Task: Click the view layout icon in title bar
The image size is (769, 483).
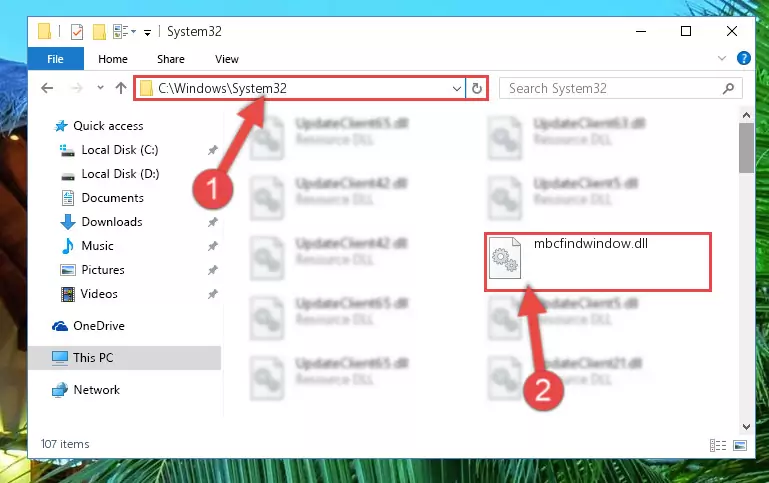Action: (x=120, y=32)
